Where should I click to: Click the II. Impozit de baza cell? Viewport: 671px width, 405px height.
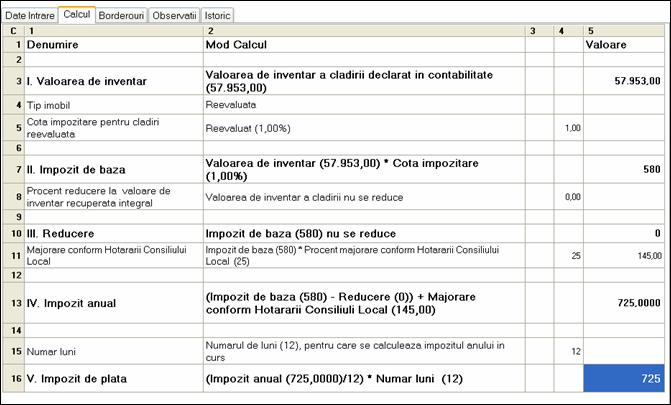pos(112,169)
